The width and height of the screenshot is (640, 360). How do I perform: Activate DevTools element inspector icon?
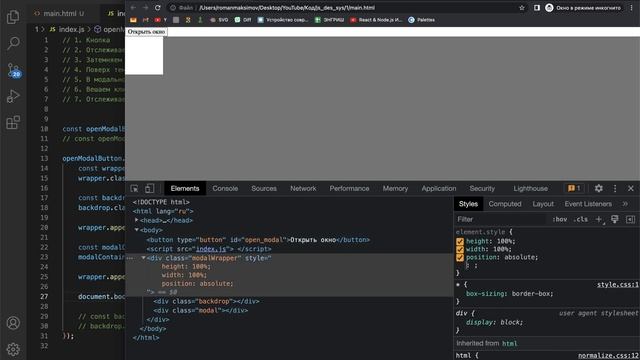pyautogui.click(x=134, y=188)
